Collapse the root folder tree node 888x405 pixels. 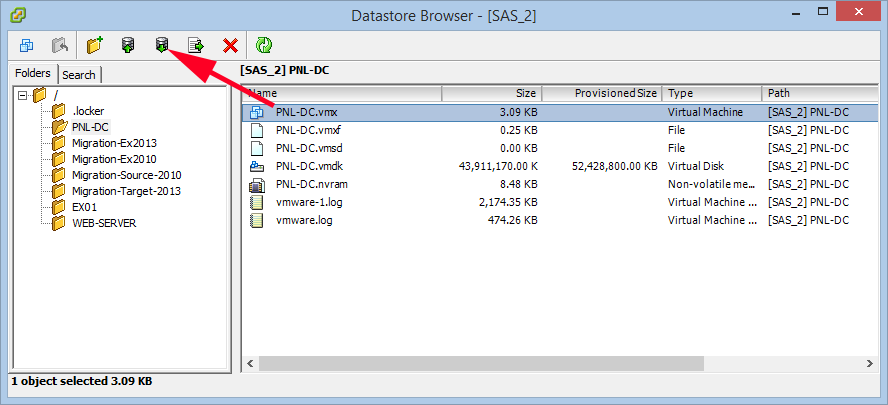[x=23, y=95]
